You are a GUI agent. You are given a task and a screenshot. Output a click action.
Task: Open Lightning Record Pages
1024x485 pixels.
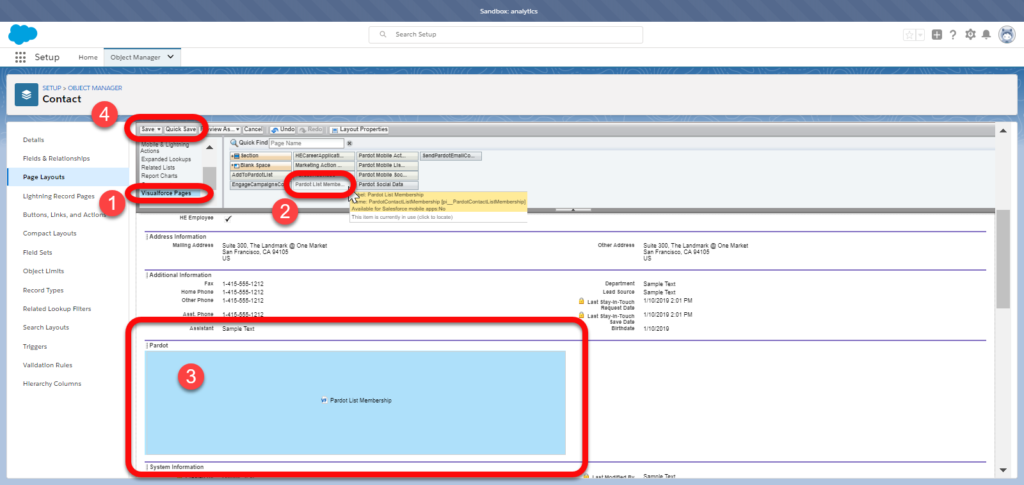click(x=58, y=196)
